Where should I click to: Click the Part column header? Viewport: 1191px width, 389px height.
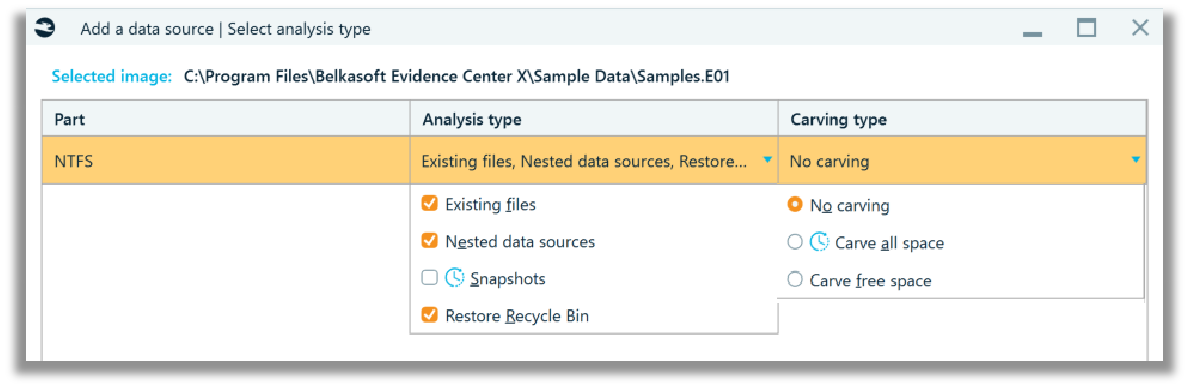226,120
